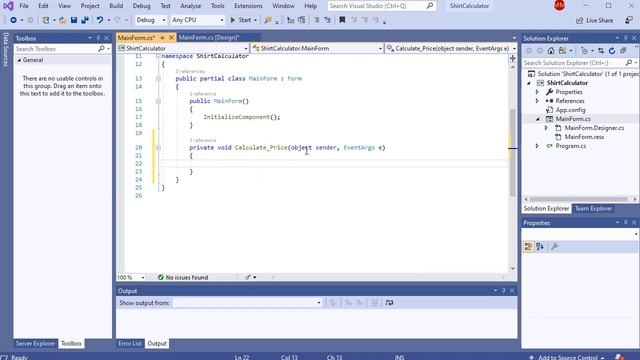Image resolution: width=640 pixels, height=360 pixels.
Task: Click the Home icon in Solution Explorer
Action: [551, 51]
